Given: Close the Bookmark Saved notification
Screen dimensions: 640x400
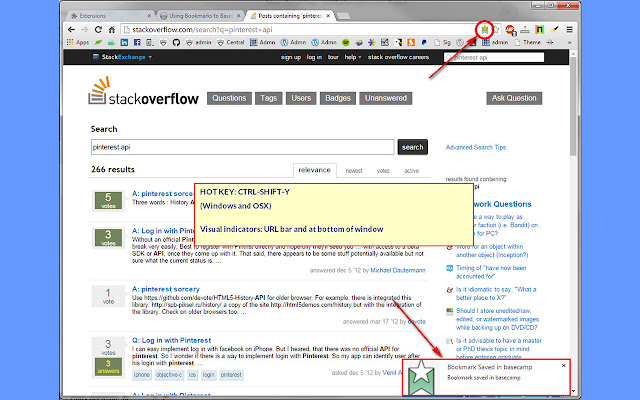Looking at the screenshot, I should (563, 366).
